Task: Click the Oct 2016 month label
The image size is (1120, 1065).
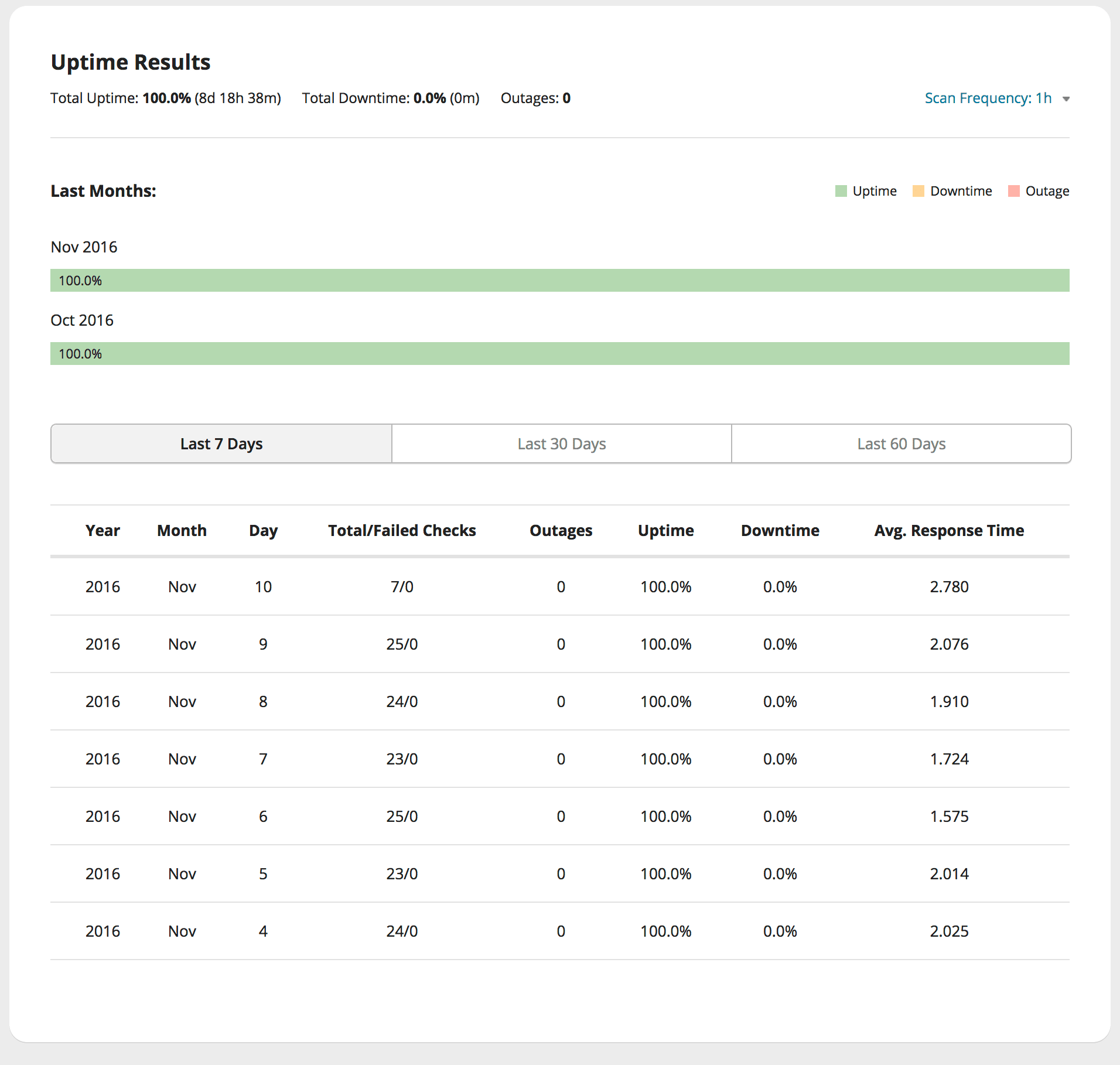Action: coord(82,320)
